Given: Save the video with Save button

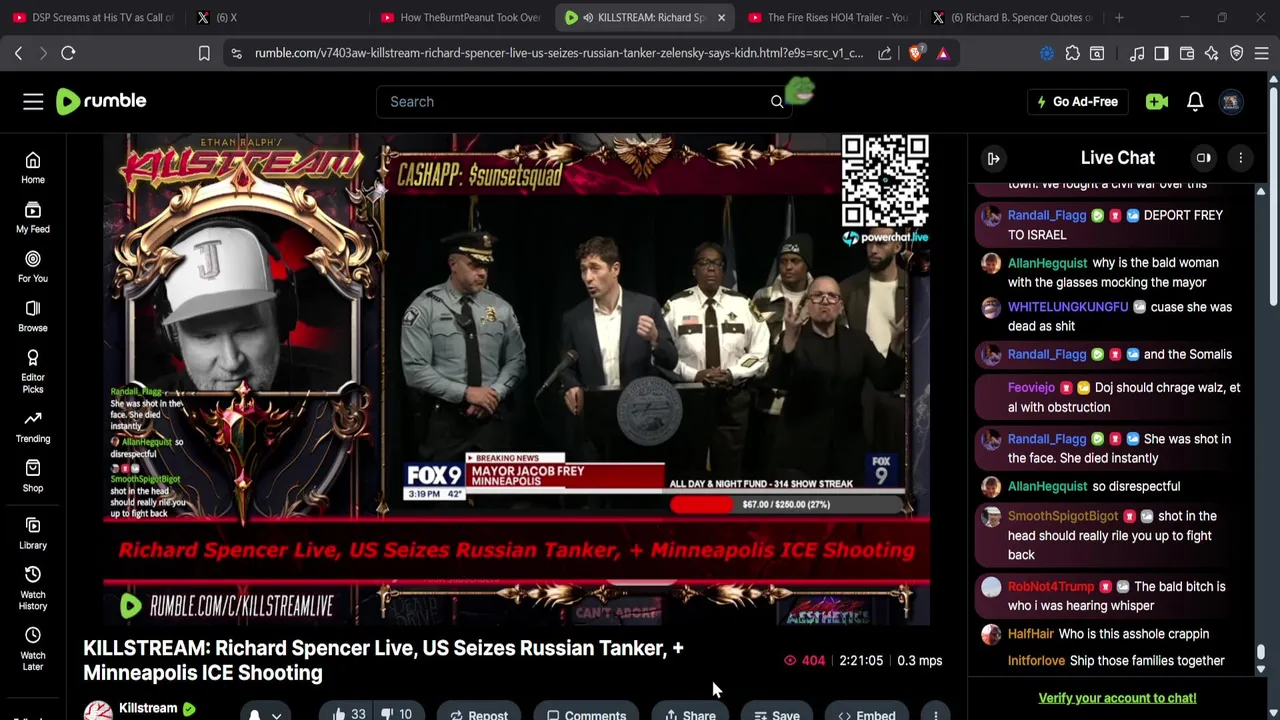Looking at the screenshot, I should tap(777, 714).
